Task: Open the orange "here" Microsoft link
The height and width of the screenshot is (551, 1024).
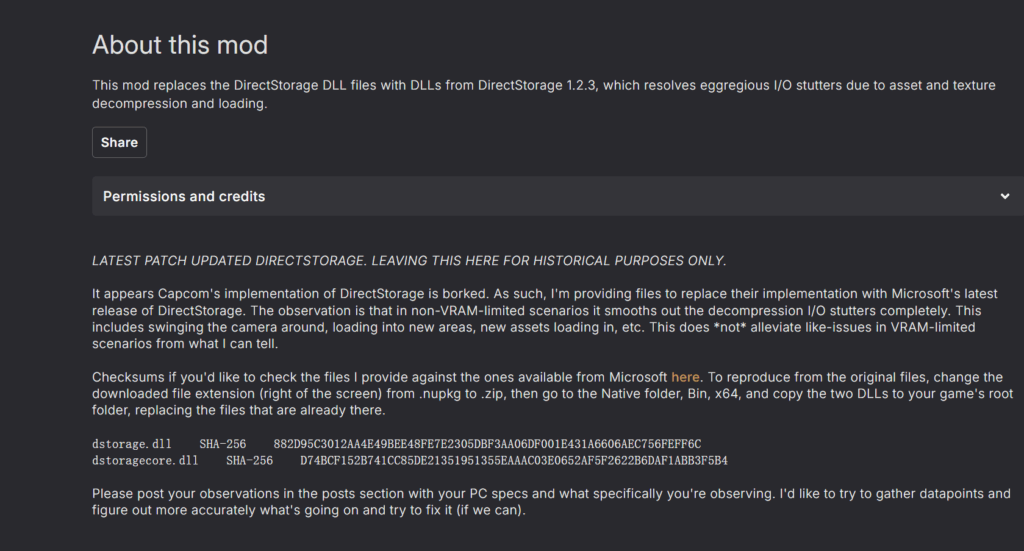Action: 685,377
